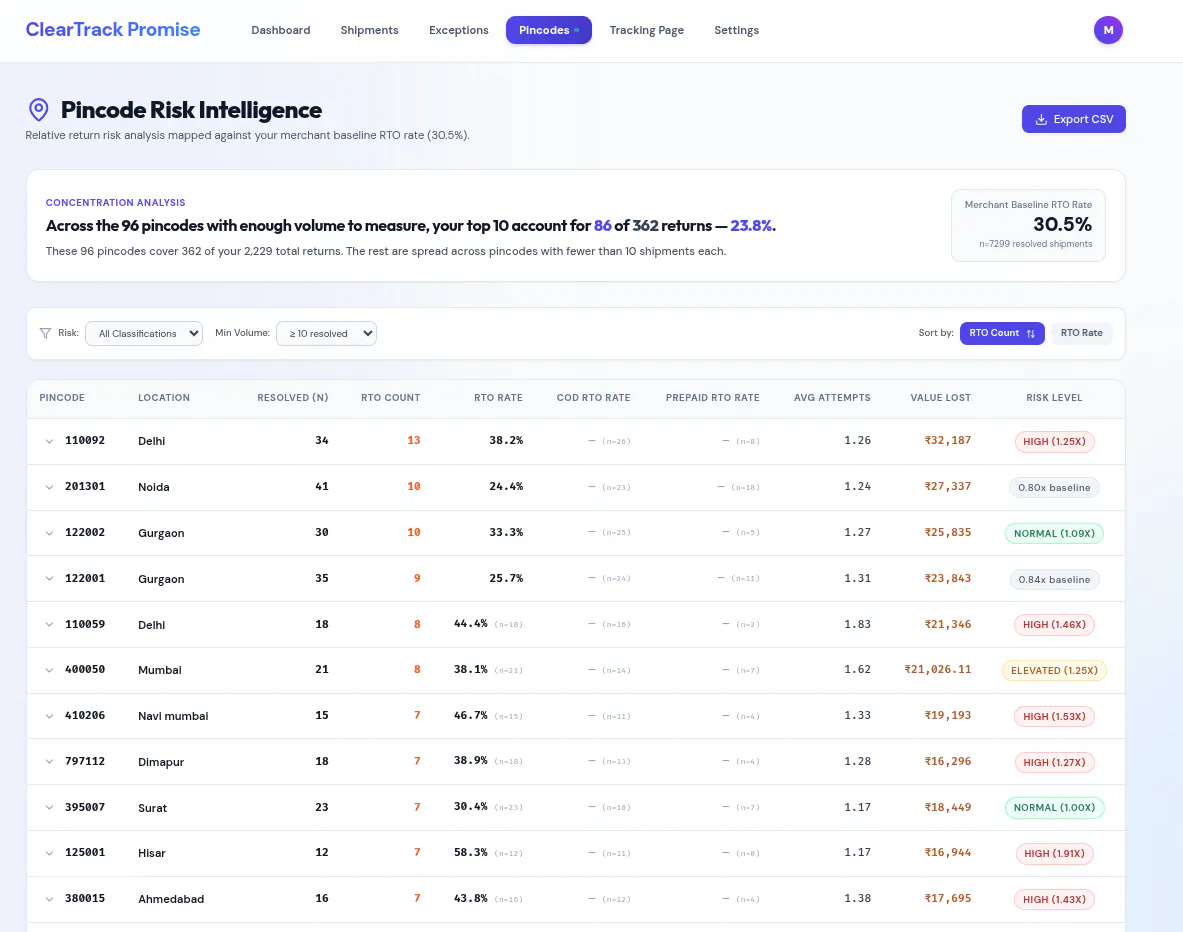Open the Exceptions section
This screenshot has width=1183, height=932.
click(459, 30)
